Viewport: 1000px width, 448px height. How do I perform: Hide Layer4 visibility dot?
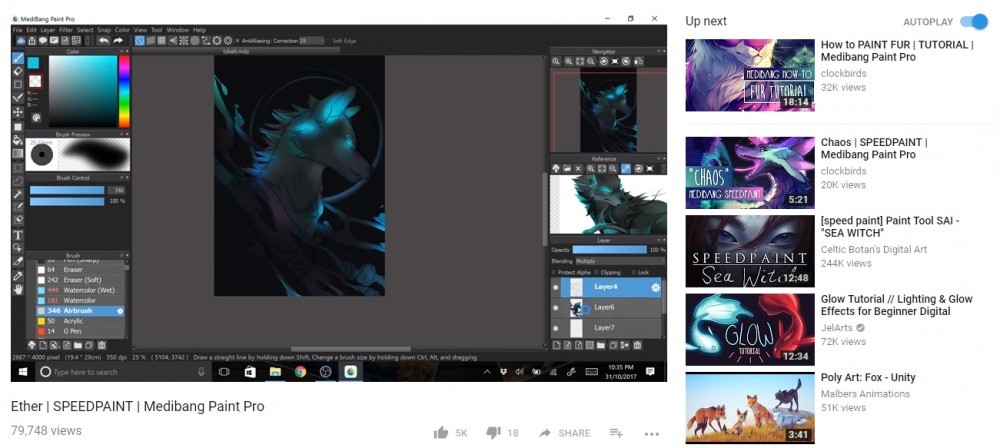(x=555, y=288)
